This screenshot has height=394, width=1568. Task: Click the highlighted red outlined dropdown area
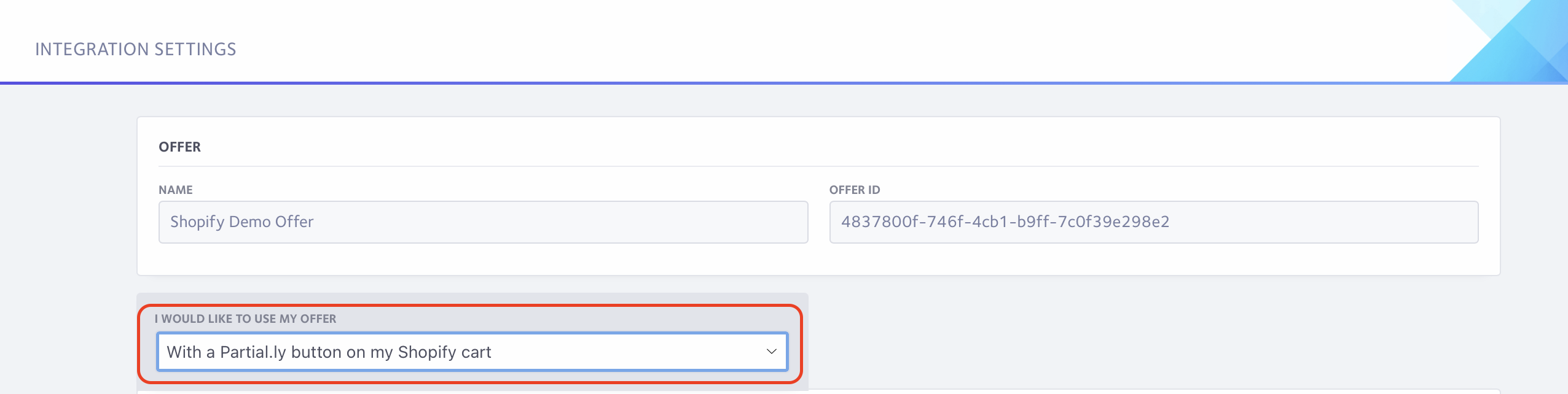point(473,352)
